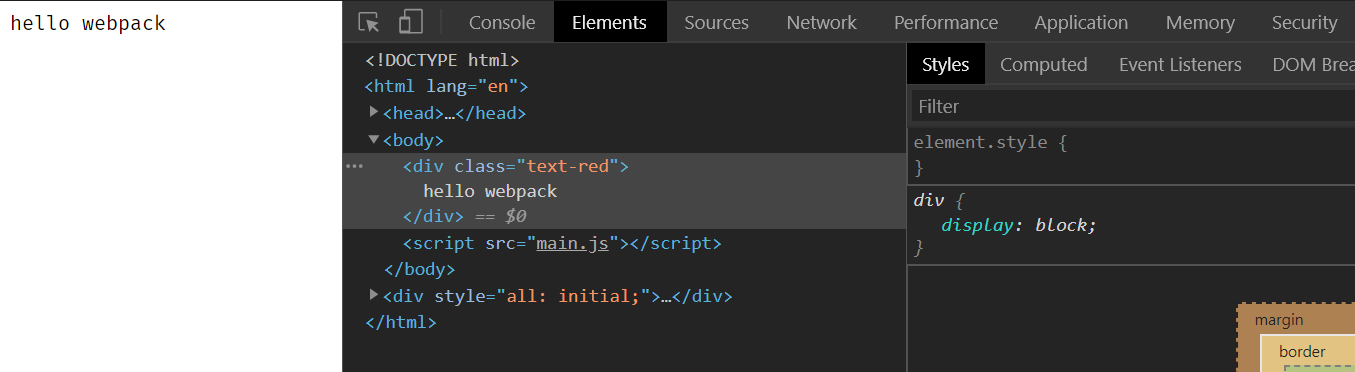
Task: Open the DOM Breakpoints sidebar tab
Action: pos(1314,64)
